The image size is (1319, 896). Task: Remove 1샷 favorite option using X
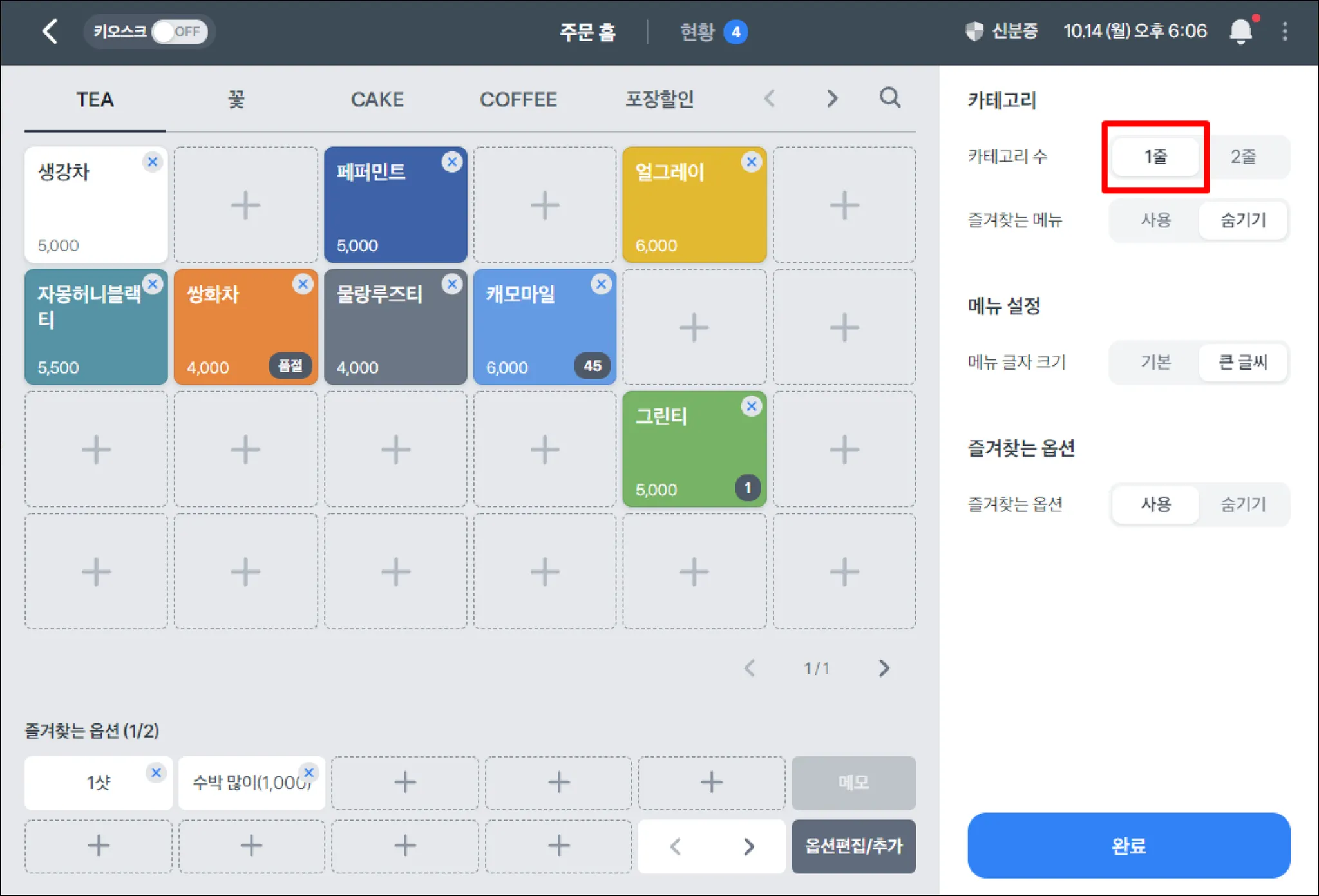pyautogui.click(x=156, y=772)
